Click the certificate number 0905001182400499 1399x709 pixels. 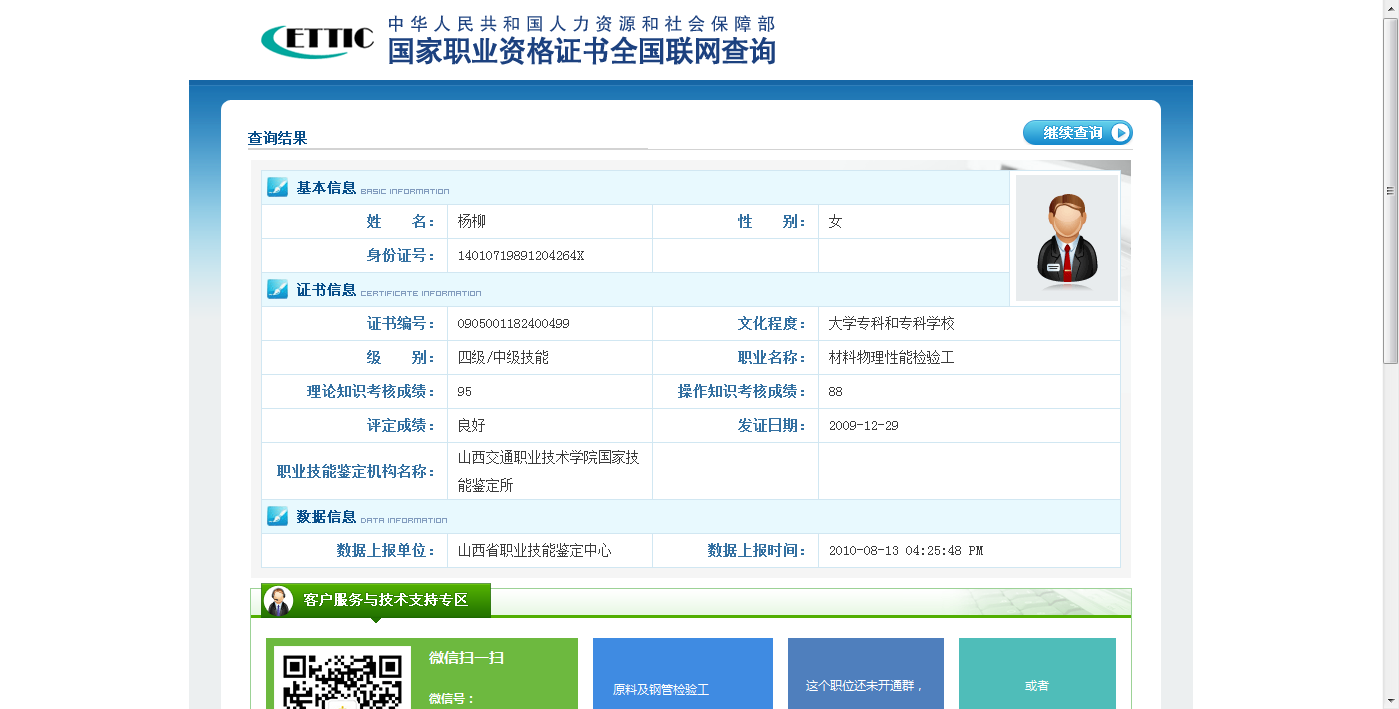(x=513, y=324)
